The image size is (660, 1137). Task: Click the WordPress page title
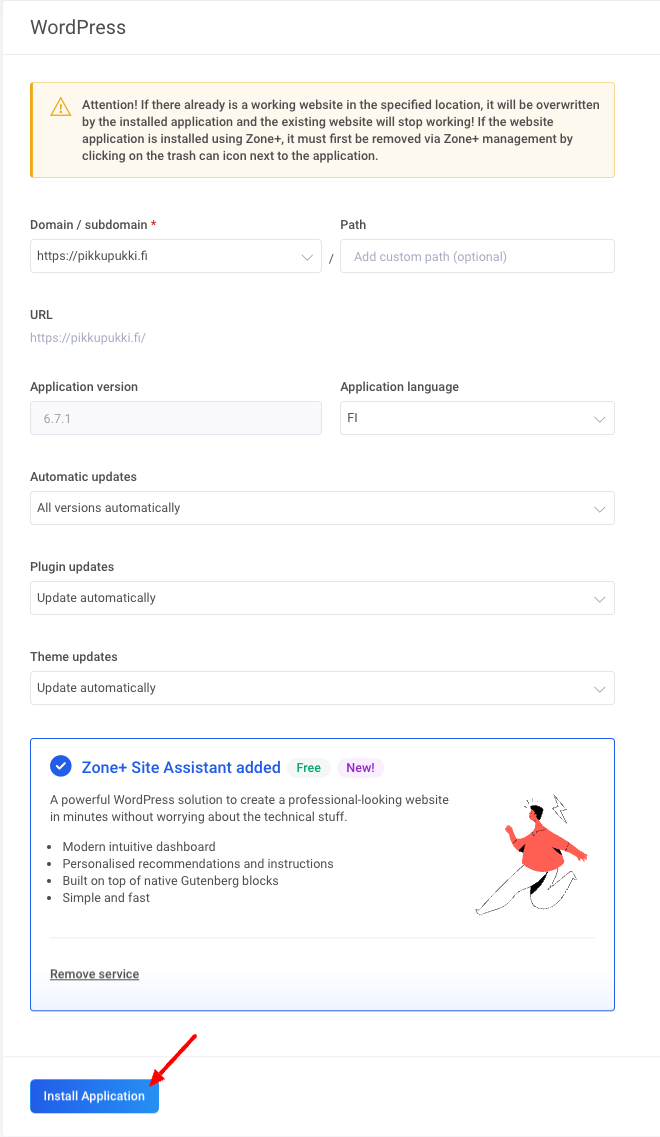point(78,27)
